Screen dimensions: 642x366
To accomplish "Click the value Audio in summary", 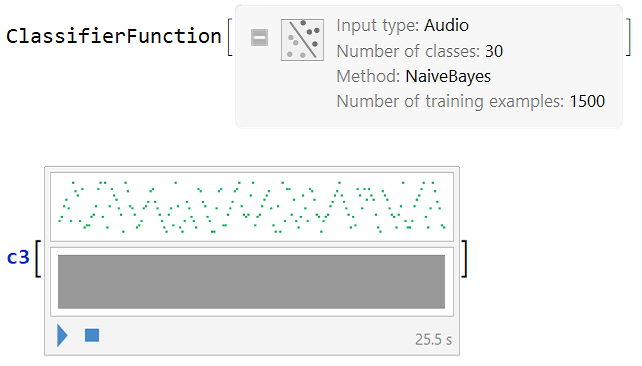I will 446,25.
